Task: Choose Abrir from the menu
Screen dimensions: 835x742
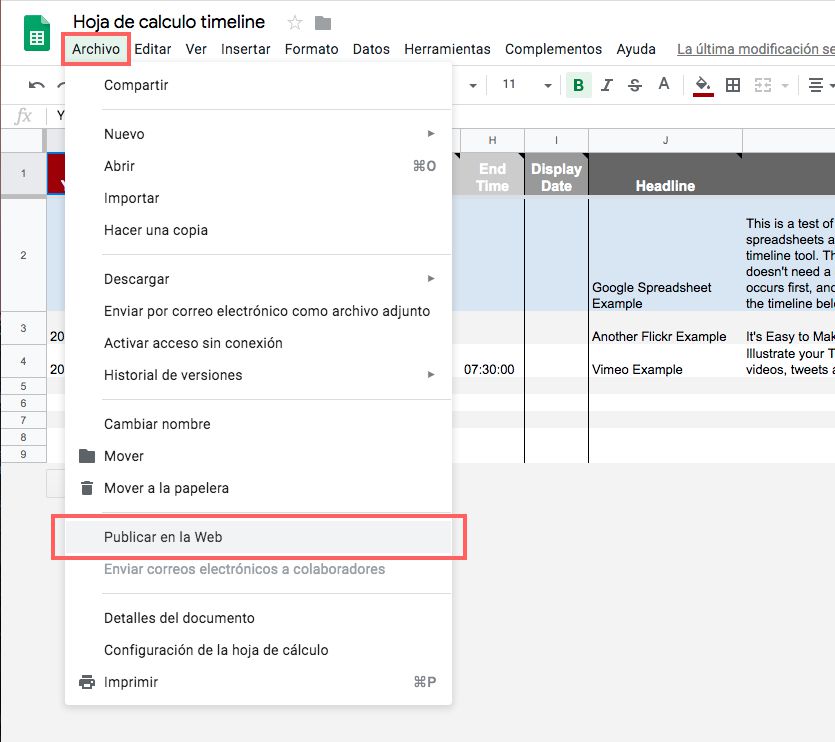Action: [258, 166]
